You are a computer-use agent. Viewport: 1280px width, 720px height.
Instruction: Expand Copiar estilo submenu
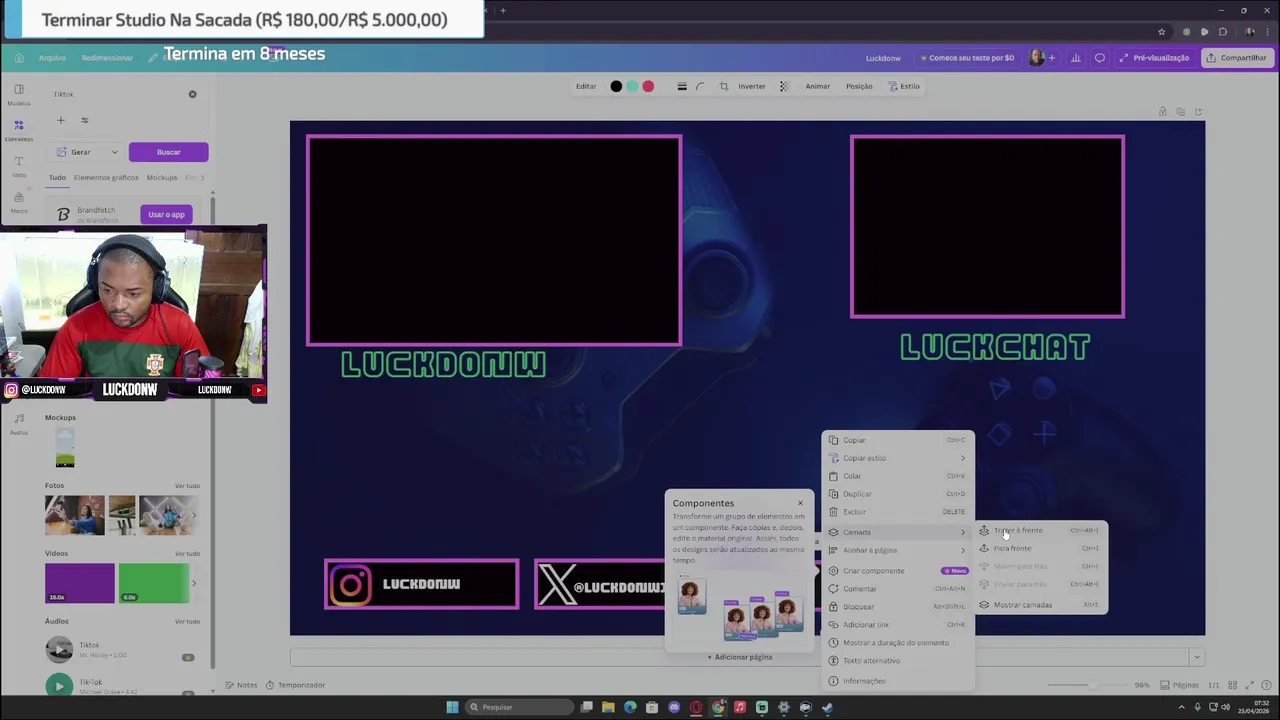pyautogui.click(x=898, y=458)
